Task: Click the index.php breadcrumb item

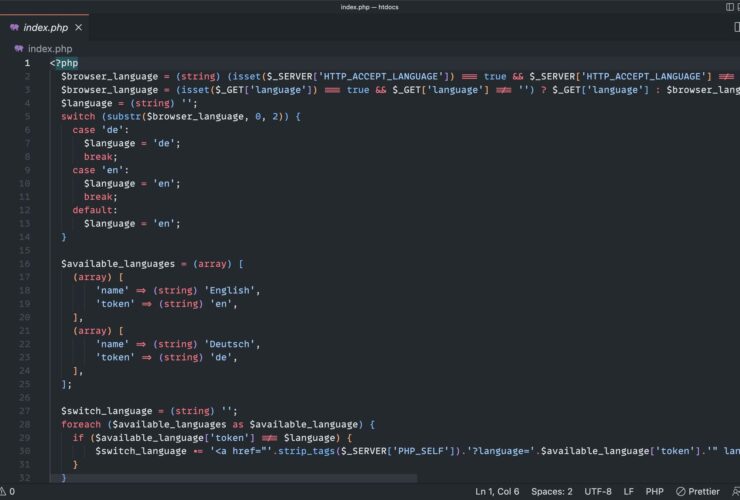Action: click(50, 49)
